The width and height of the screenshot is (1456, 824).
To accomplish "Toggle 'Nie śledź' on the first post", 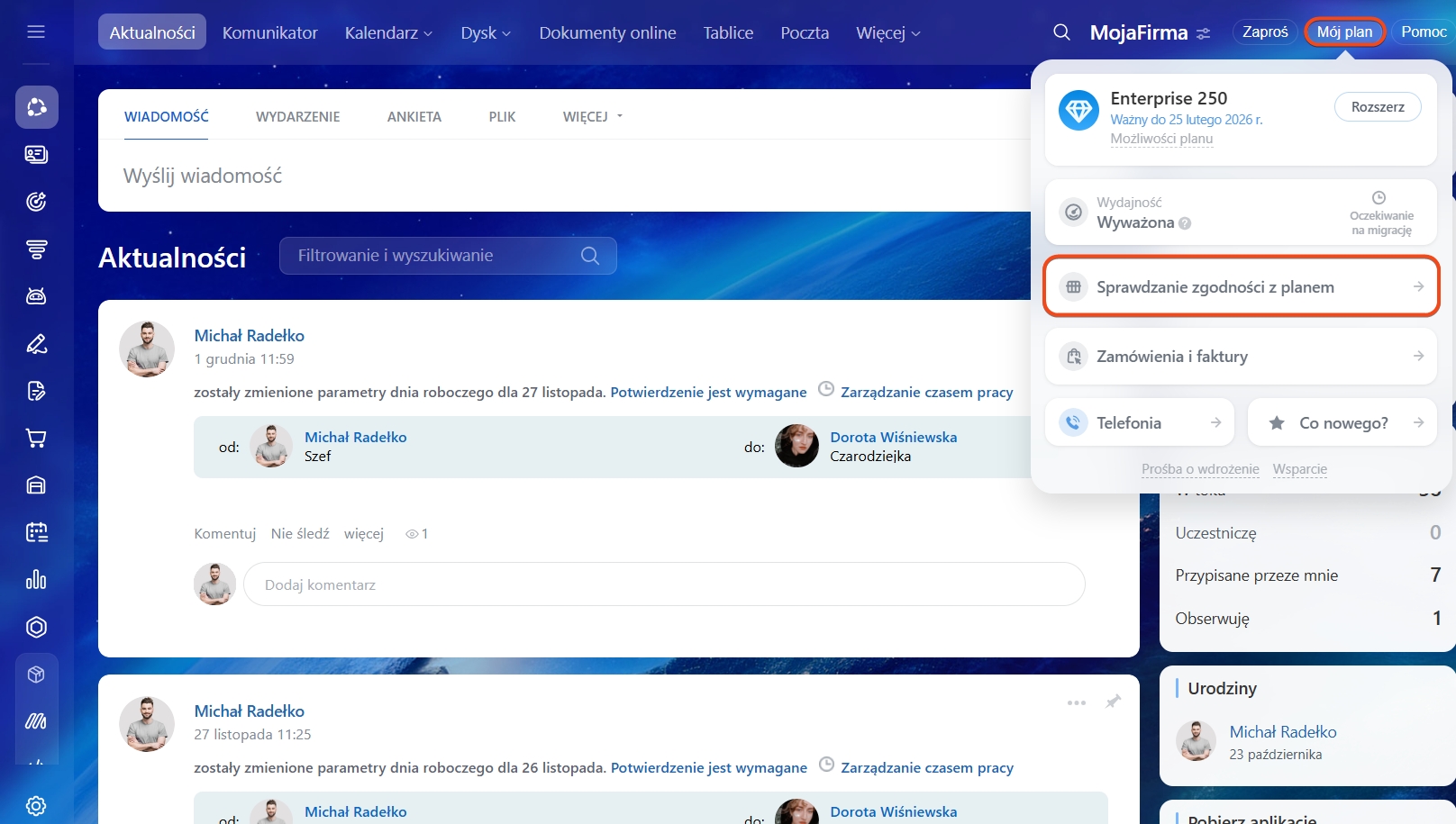I will [x=300, y=533].
